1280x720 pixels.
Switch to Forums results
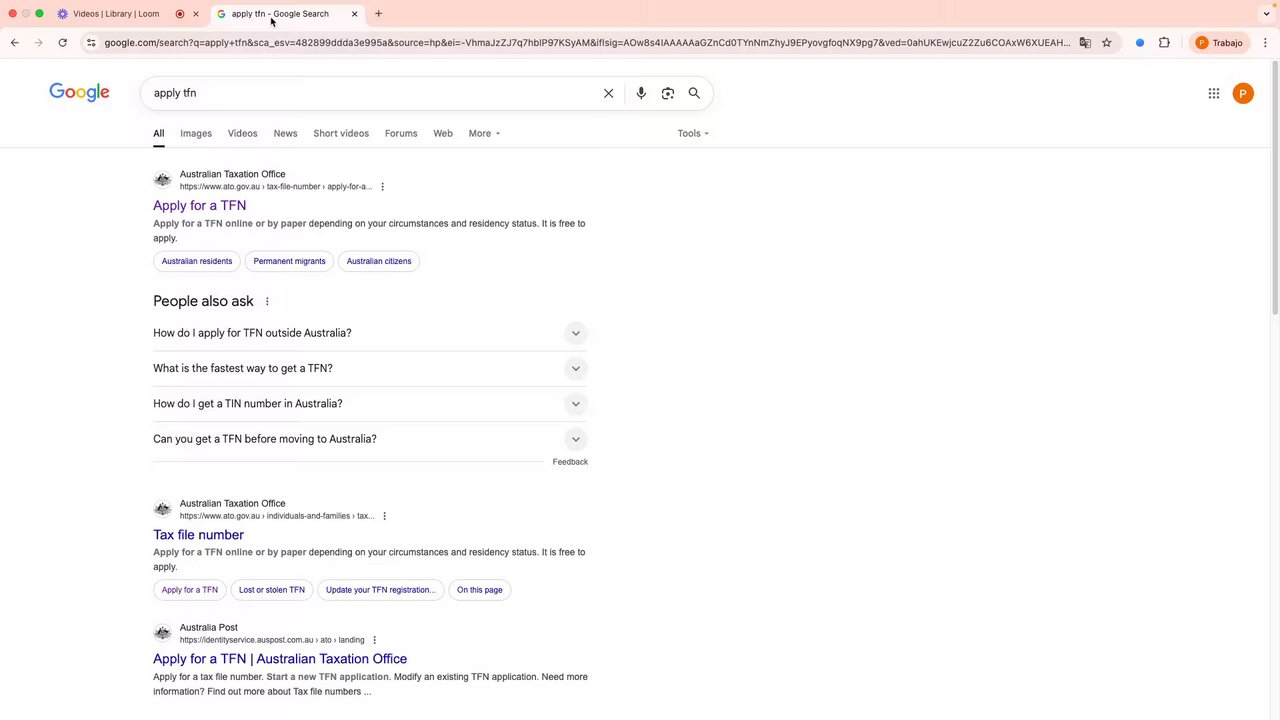(401, 133)
